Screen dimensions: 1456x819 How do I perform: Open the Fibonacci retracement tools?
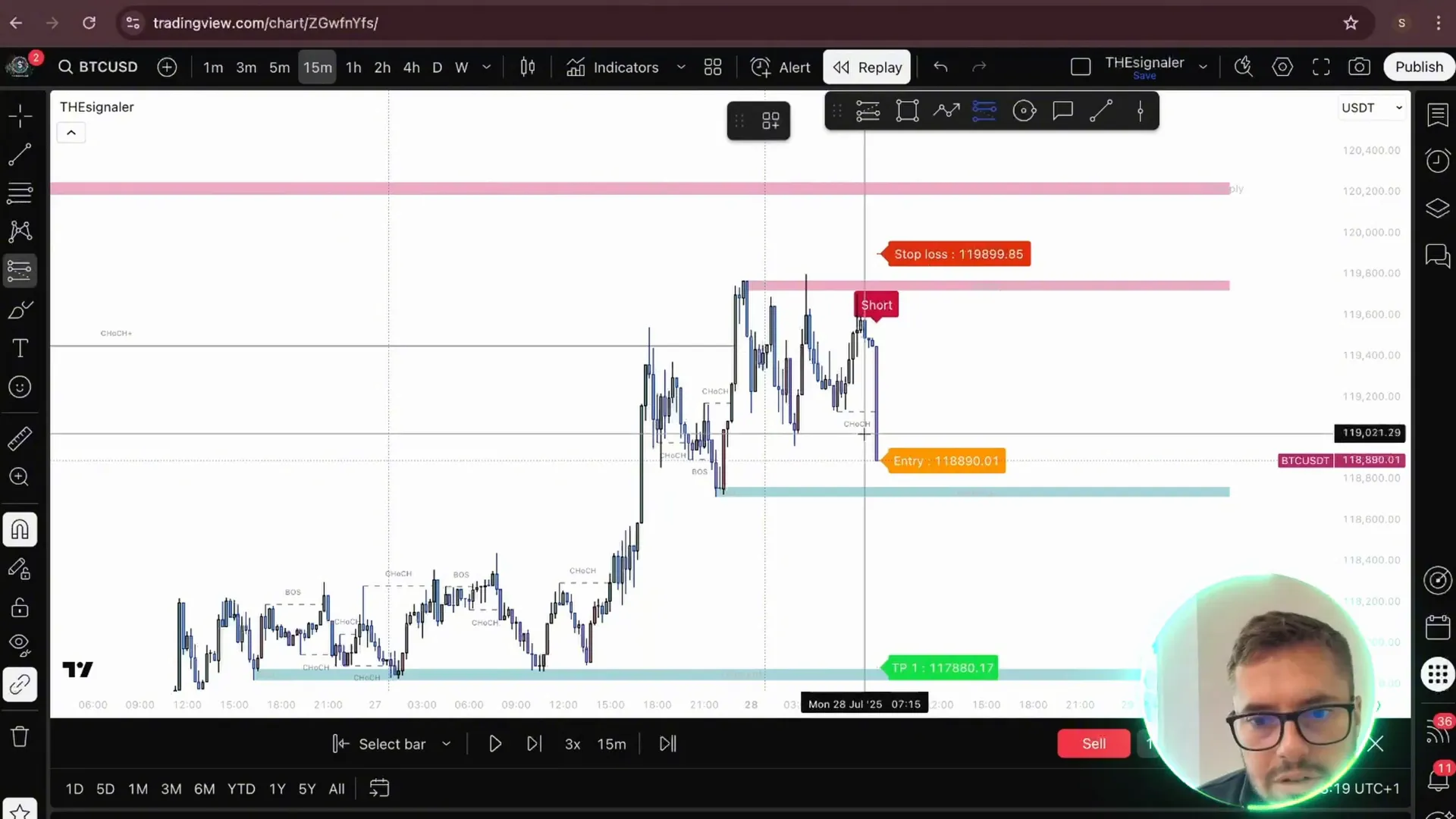coord(20,193)
